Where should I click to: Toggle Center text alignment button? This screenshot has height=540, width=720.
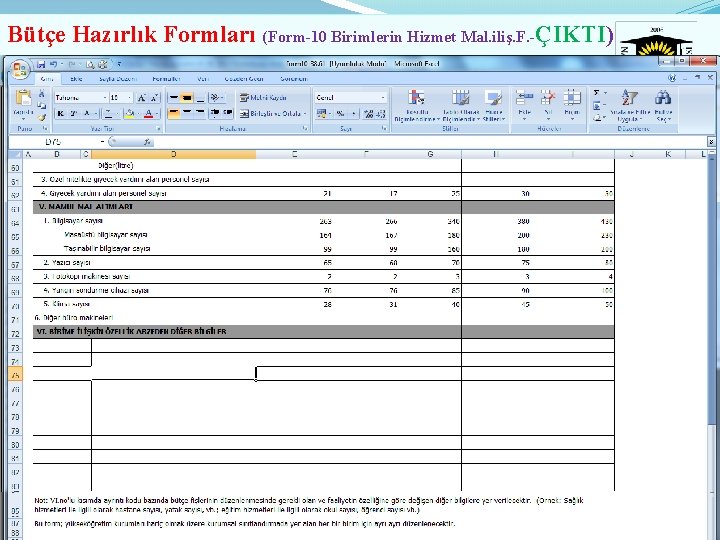pos(186,113)
